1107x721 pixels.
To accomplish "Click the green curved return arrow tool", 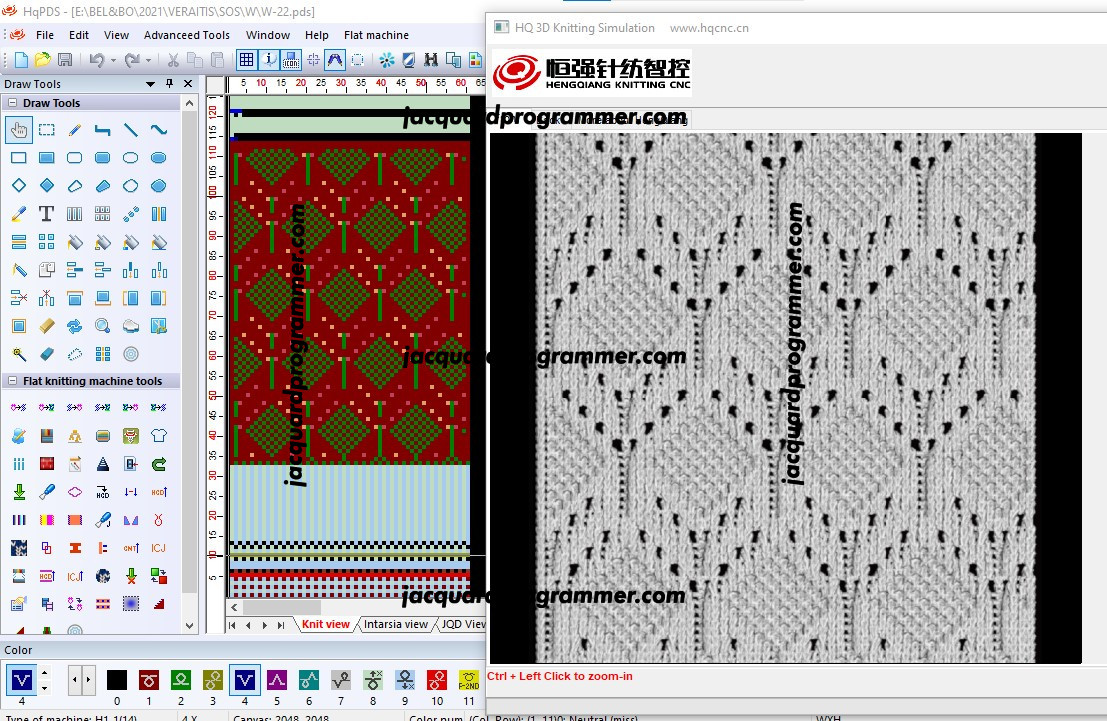I will [x=159, y=464].
